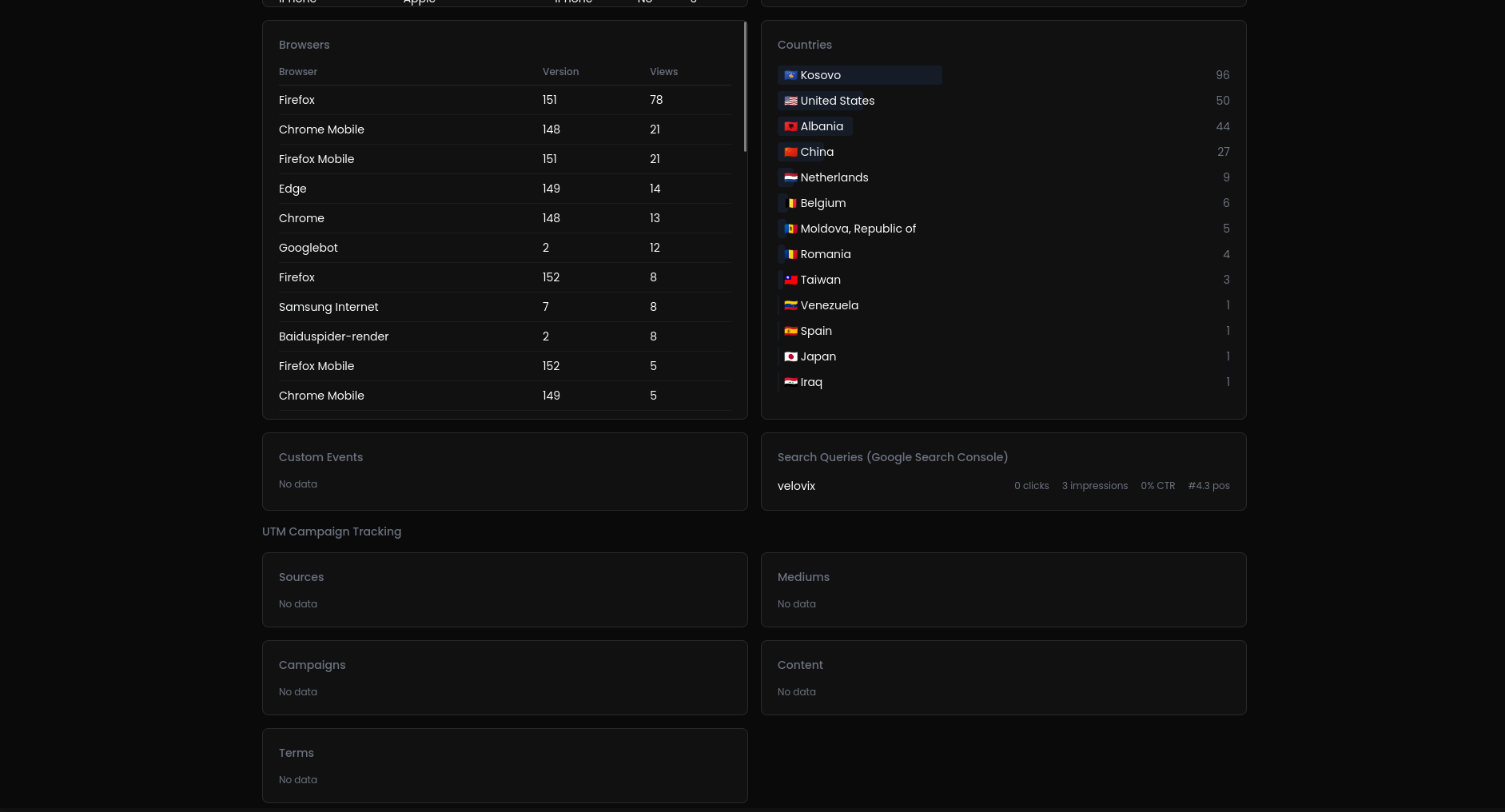Click the 3 impressions value
This screenshot has width=1505, height=812.
tap(1094, 486)
